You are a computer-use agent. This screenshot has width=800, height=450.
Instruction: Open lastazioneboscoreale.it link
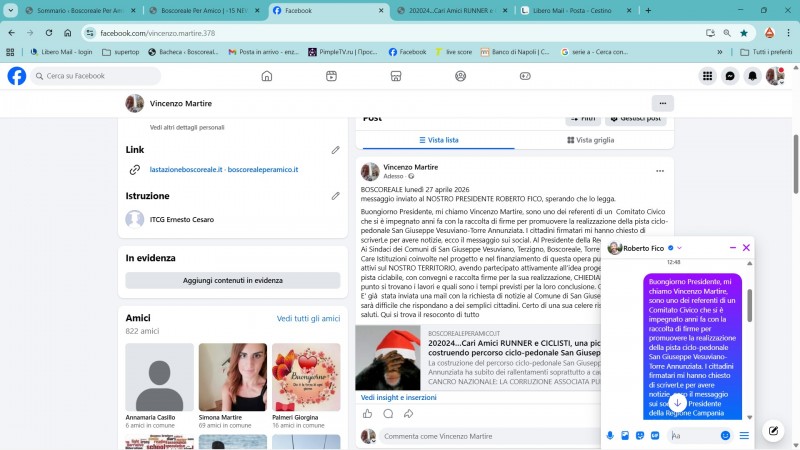pos(186,169)
